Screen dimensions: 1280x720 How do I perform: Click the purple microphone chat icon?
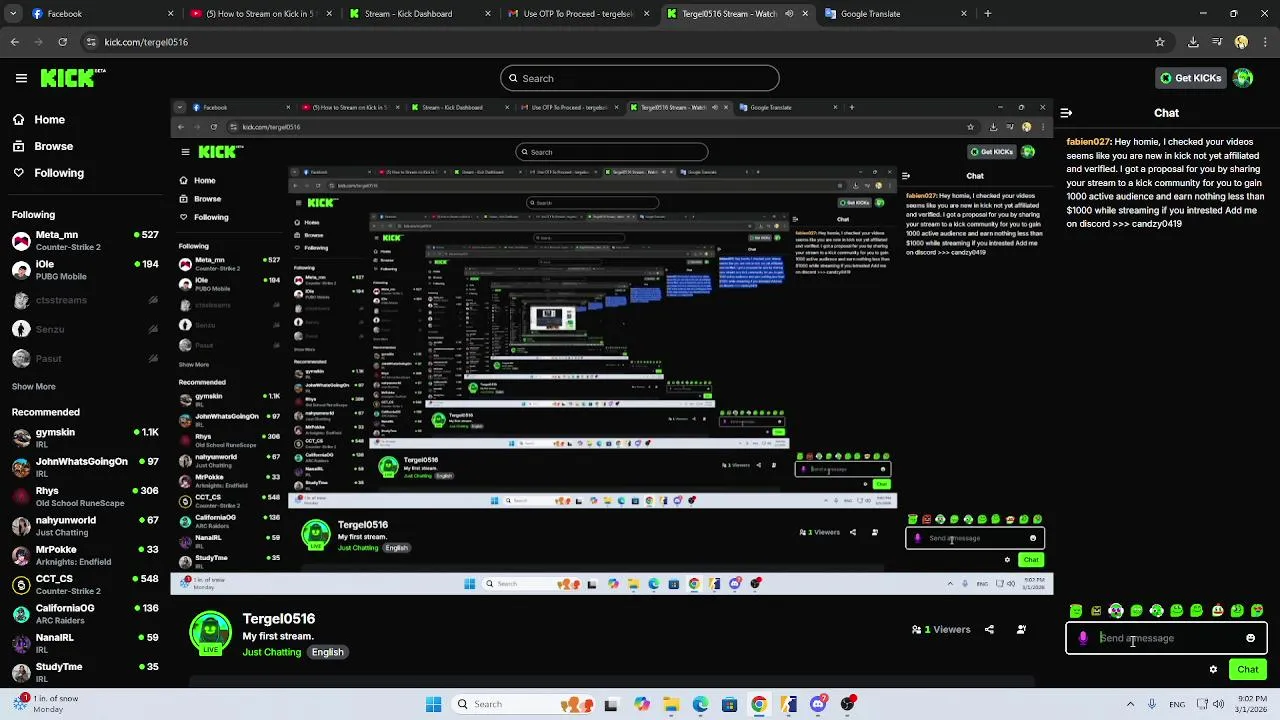click(1083, 638)
